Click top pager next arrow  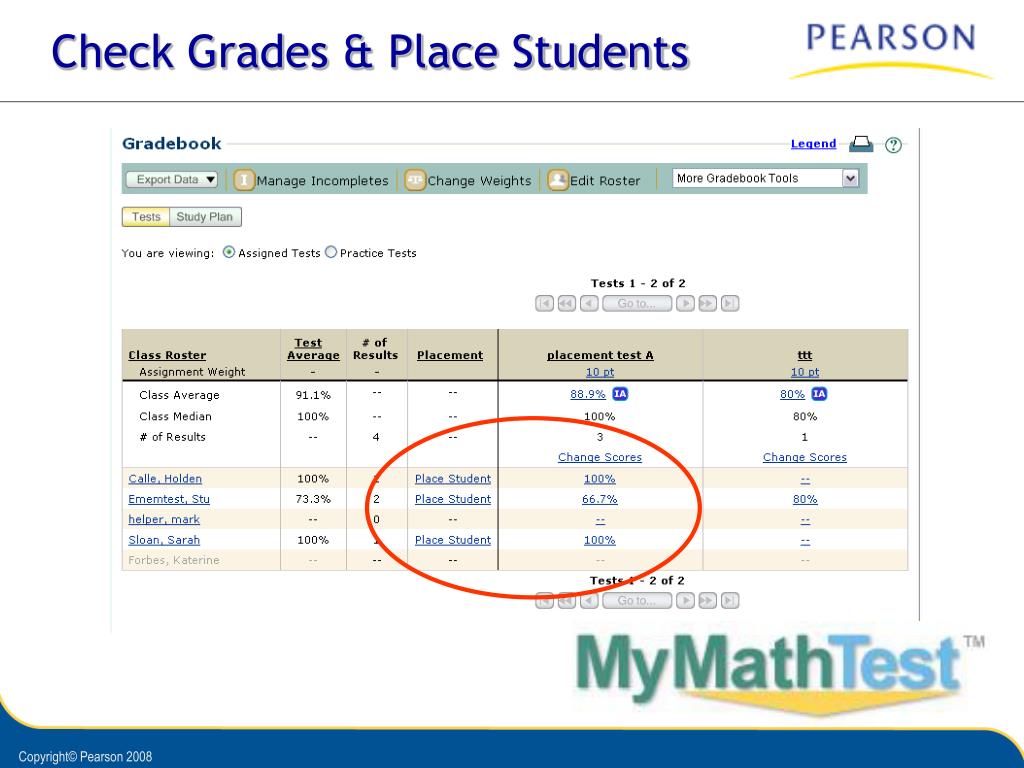(685, 304)
